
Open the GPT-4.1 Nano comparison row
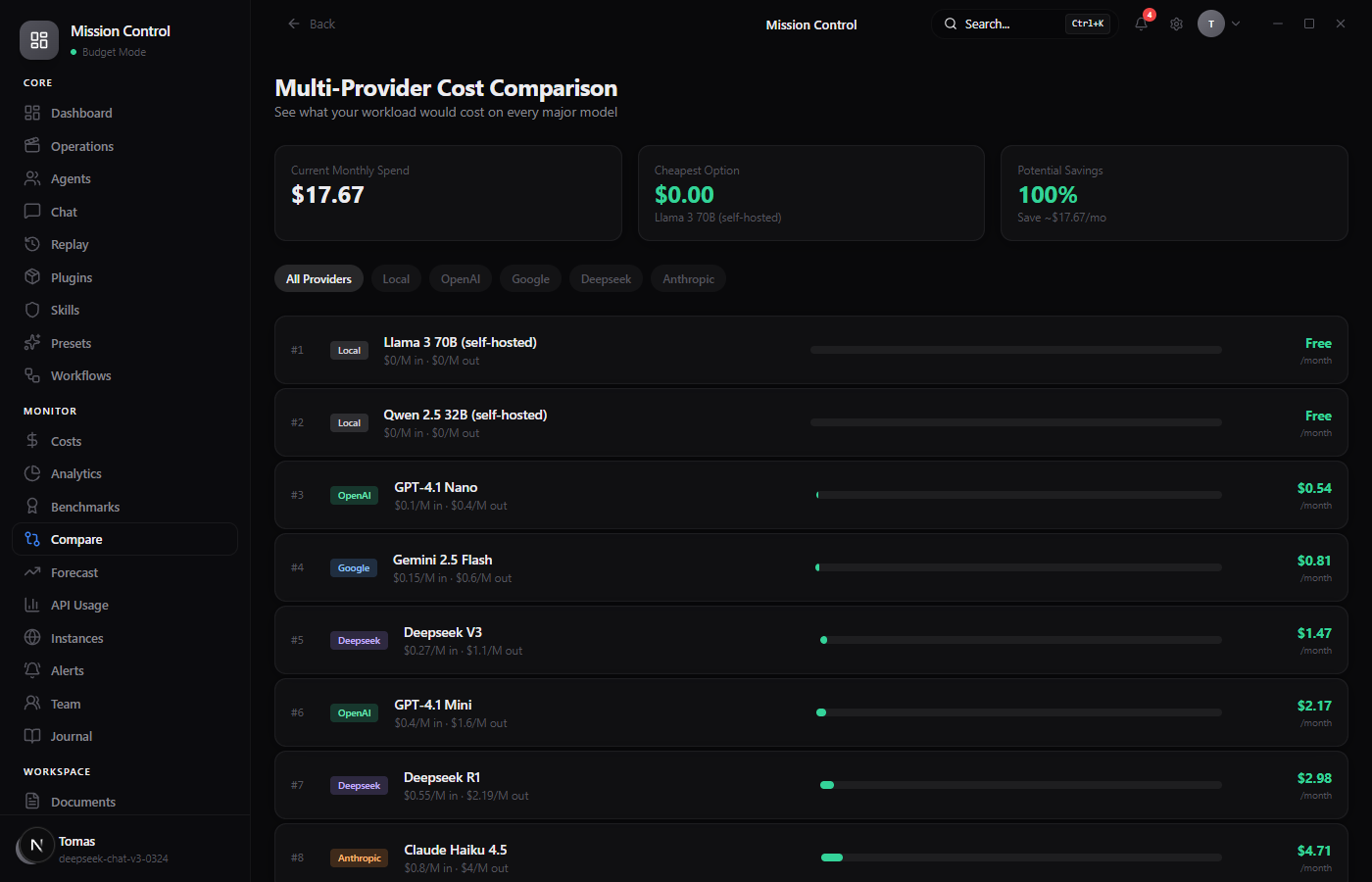pos(810,495)
